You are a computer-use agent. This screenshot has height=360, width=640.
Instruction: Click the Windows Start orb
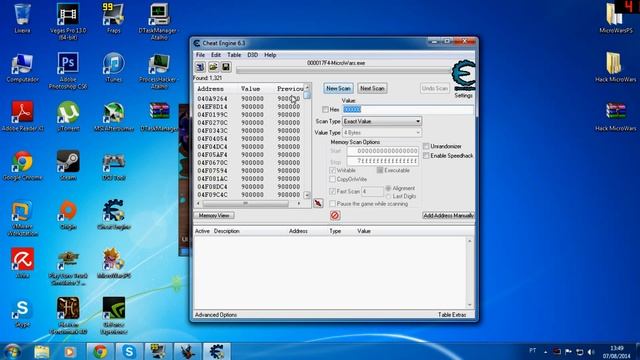(12, 351)
